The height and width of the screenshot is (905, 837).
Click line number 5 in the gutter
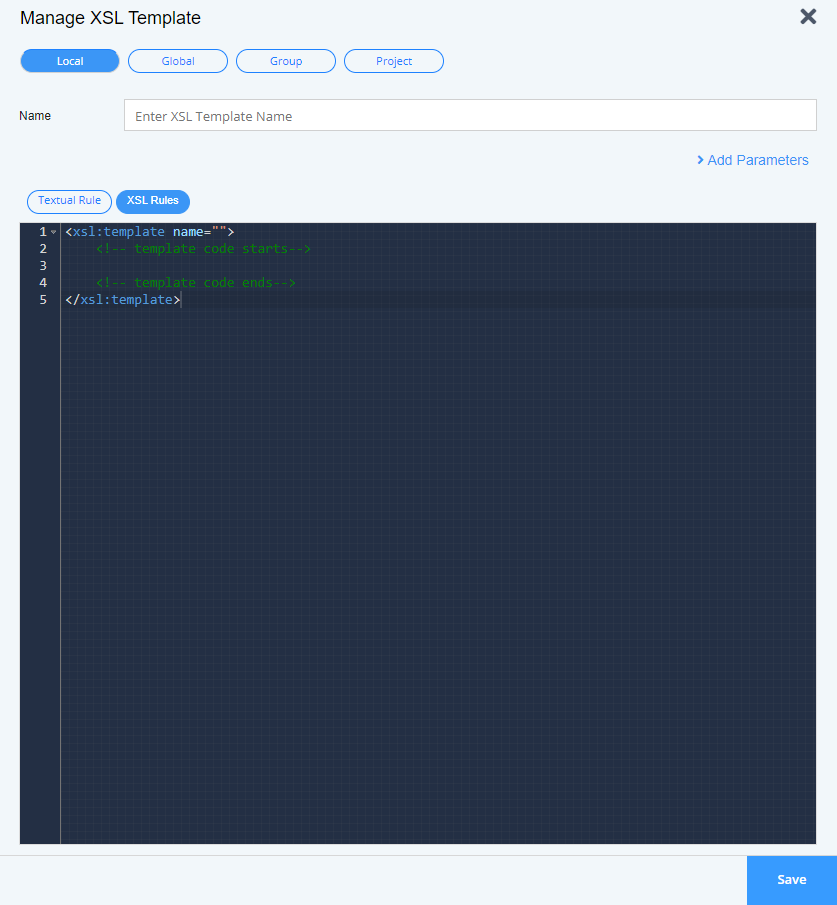43,300
